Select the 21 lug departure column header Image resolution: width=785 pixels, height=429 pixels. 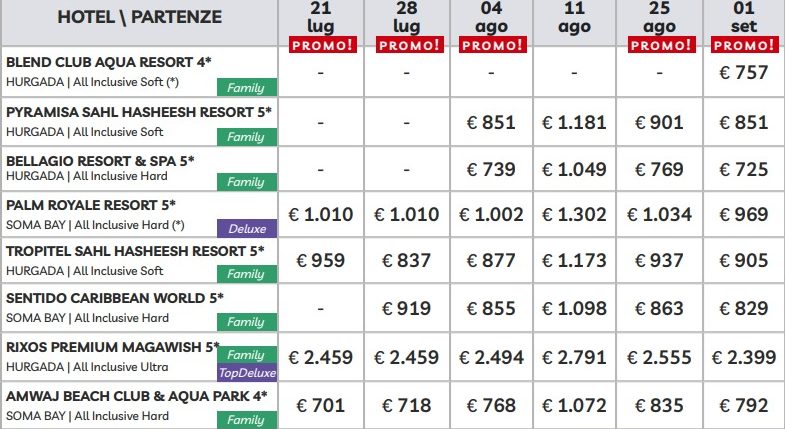pyautogui.click(x=320, y=17)
